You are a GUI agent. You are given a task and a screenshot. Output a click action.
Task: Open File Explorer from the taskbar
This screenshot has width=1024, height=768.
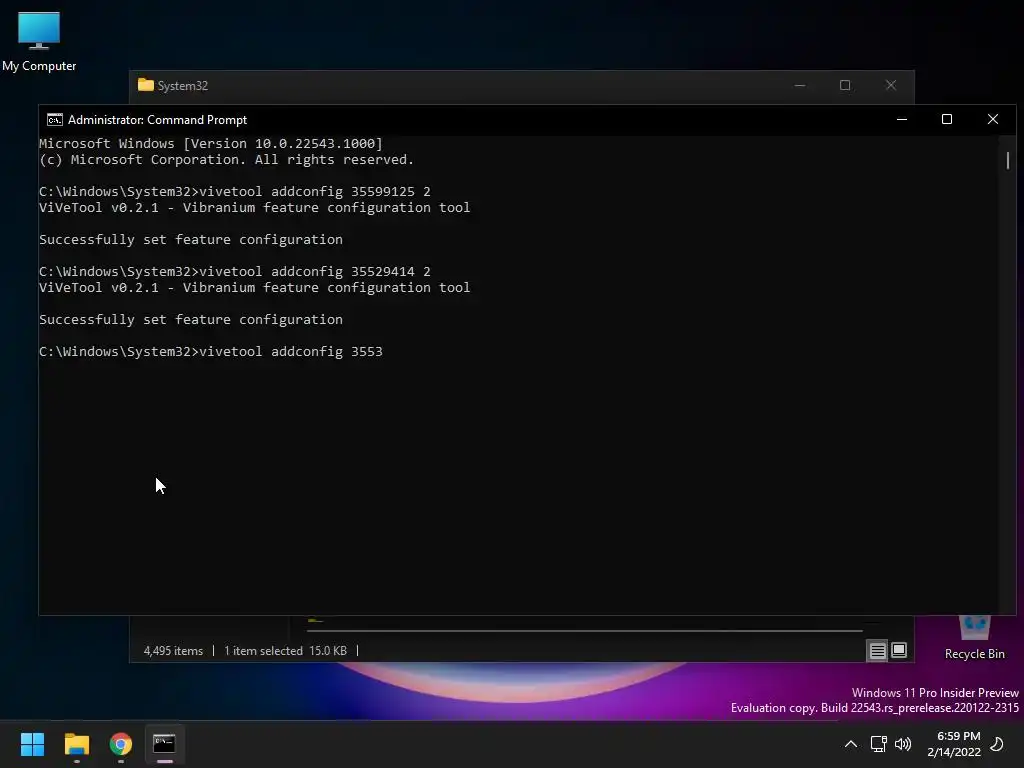(x=76, y=744)
